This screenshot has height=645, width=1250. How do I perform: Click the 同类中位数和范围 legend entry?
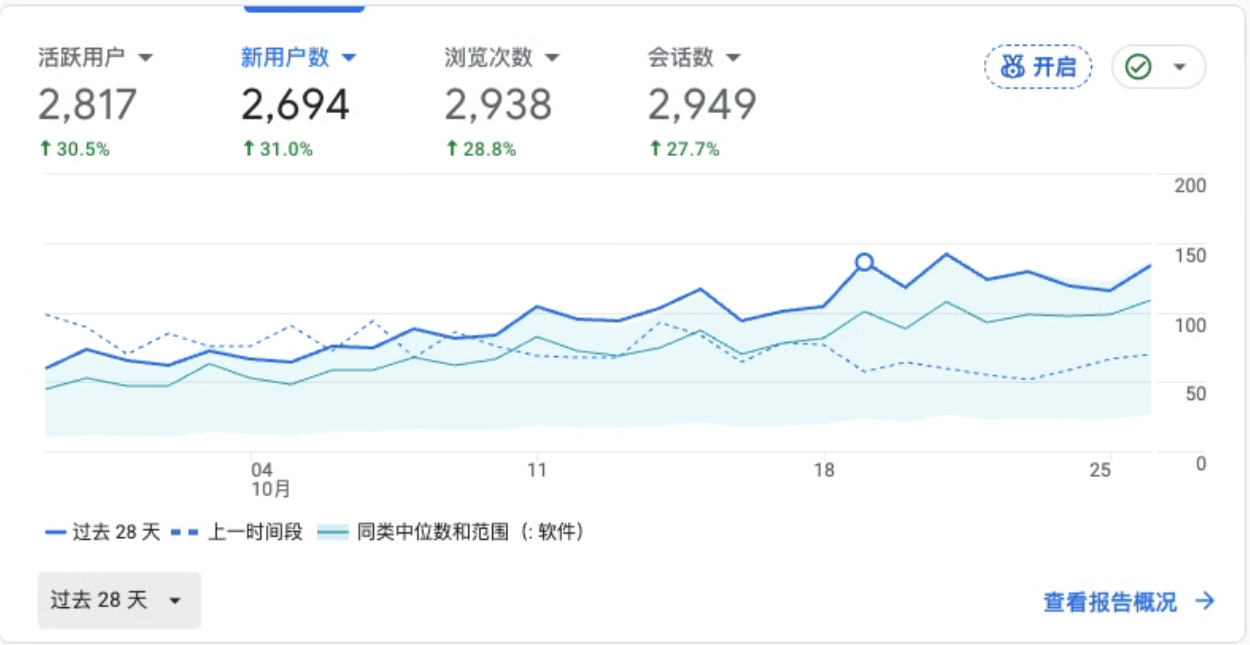pos(450,532)
